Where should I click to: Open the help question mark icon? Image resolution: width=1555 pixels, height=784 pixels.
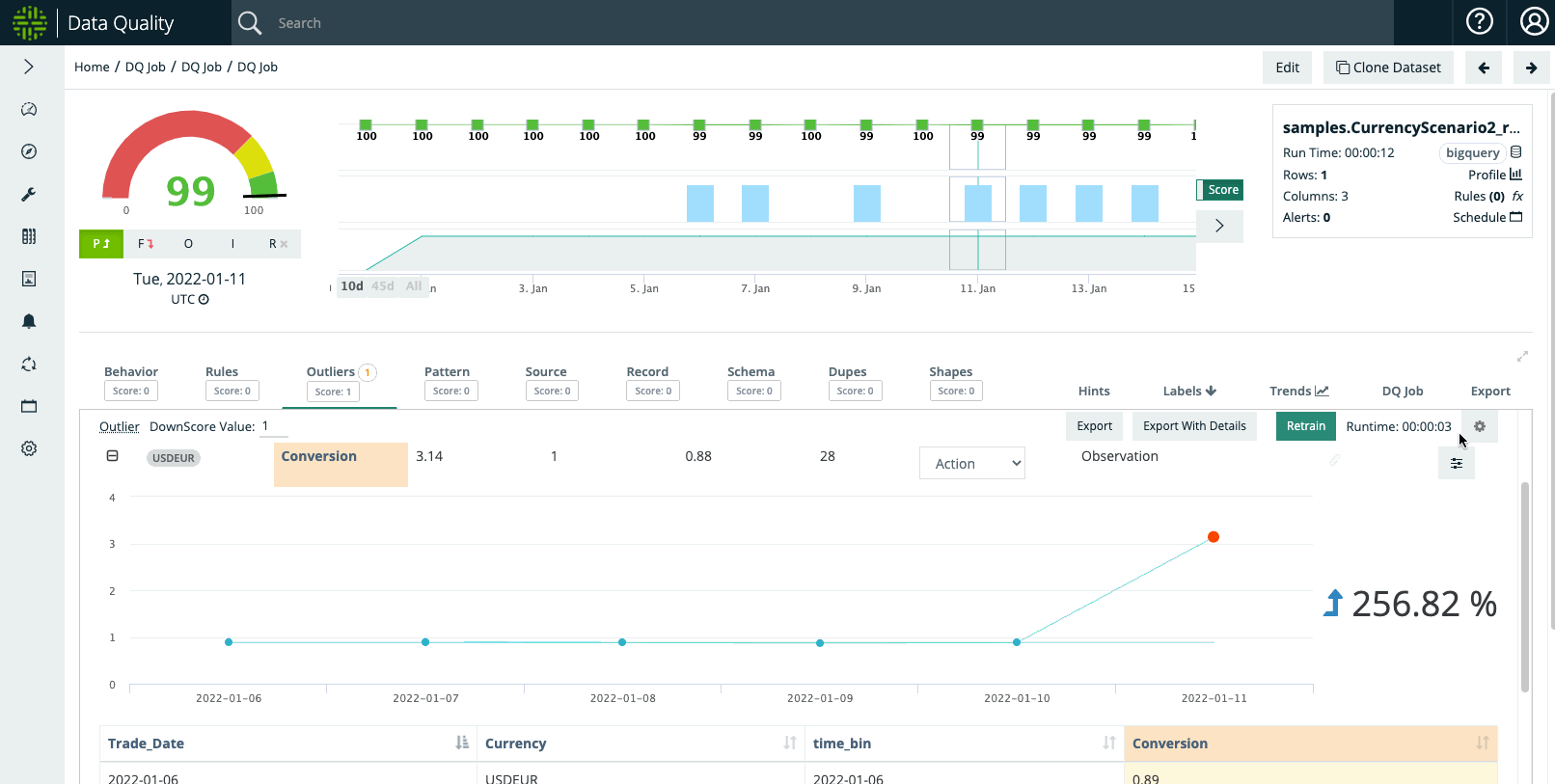(1479, 22)
